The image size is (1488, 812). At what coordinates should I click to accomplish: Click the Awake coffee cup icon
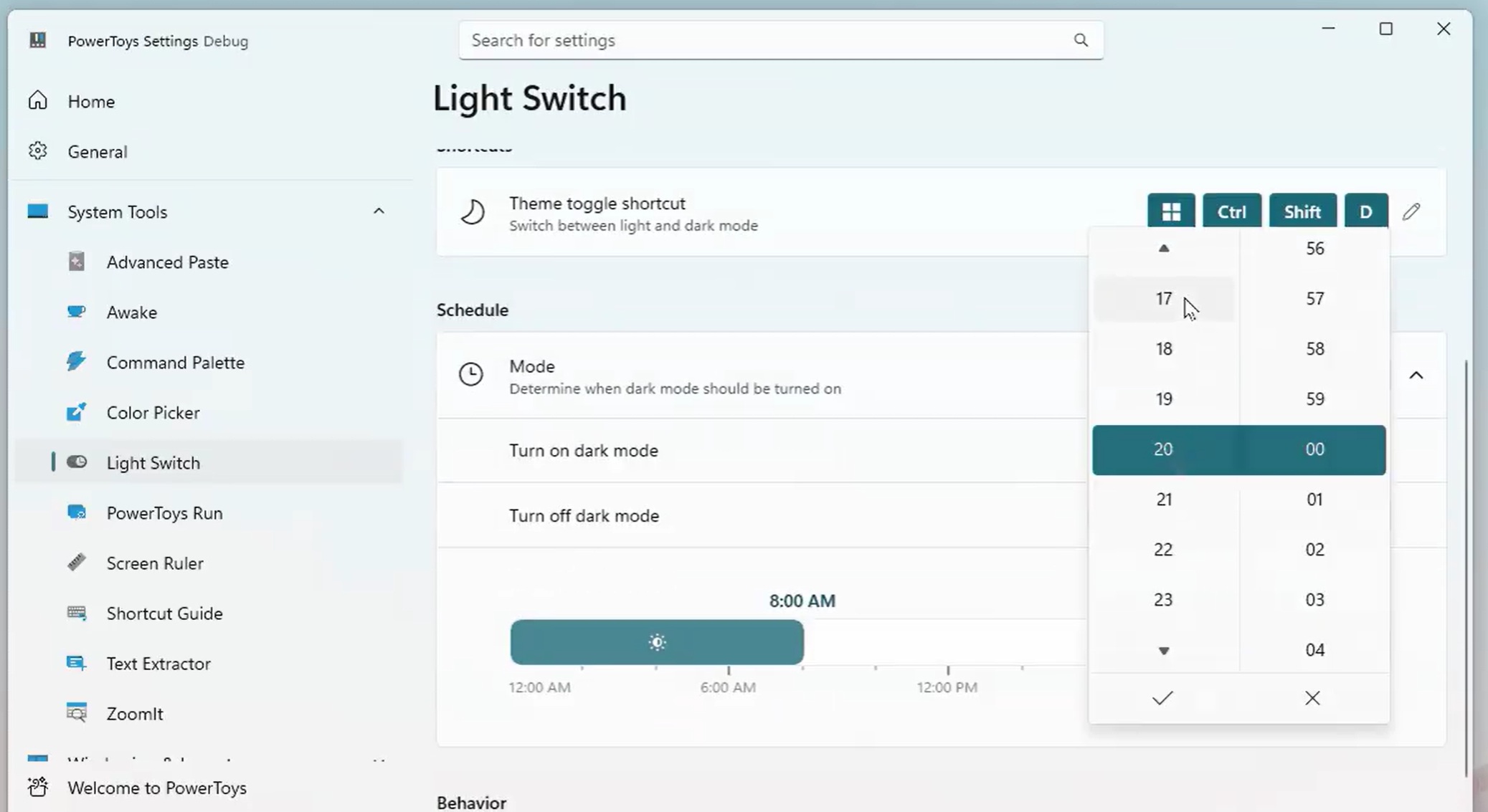tap(77, 312)
